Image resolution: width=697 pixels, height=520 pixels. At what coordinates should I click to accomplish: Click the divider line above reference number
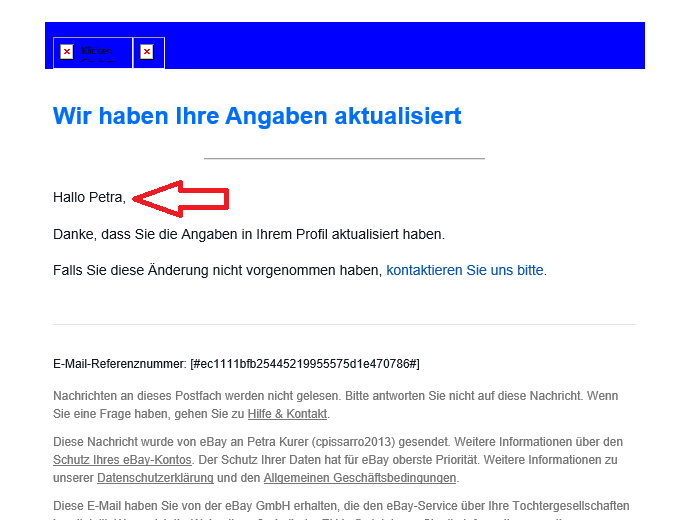point(344,325)
